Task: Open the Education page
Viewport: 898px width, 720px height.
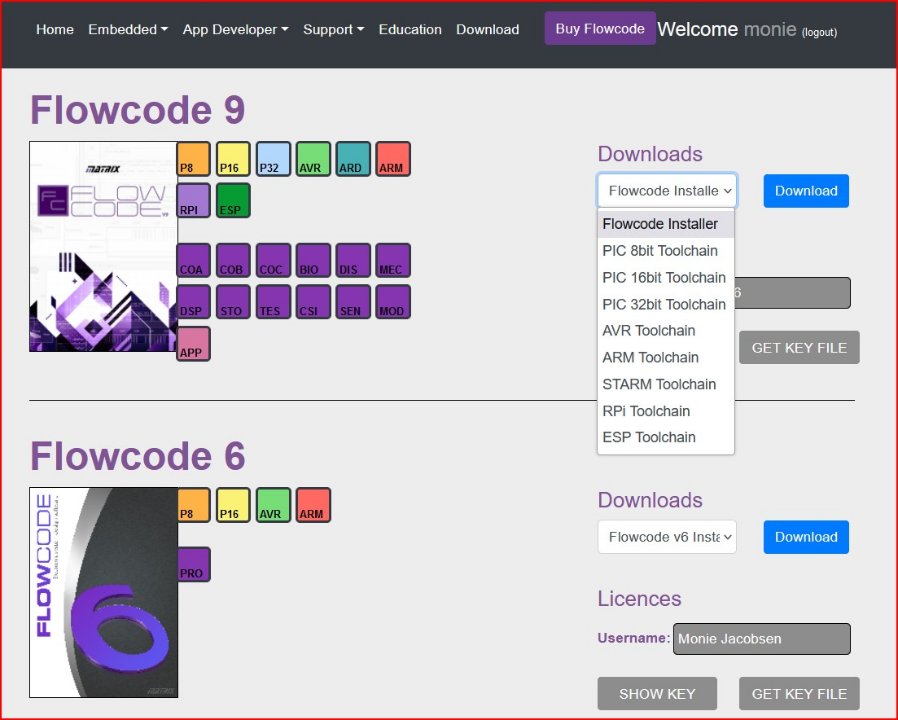Action: point(410,29)
